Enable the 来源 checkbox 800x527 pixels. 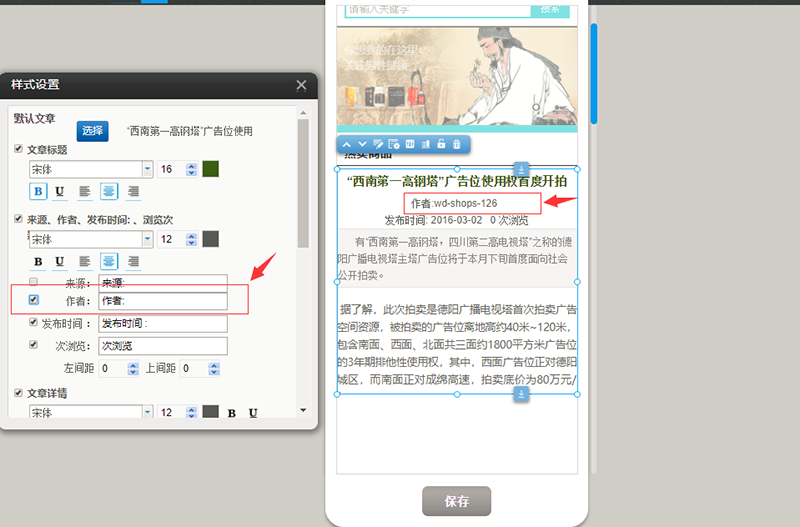pos(34,282)
